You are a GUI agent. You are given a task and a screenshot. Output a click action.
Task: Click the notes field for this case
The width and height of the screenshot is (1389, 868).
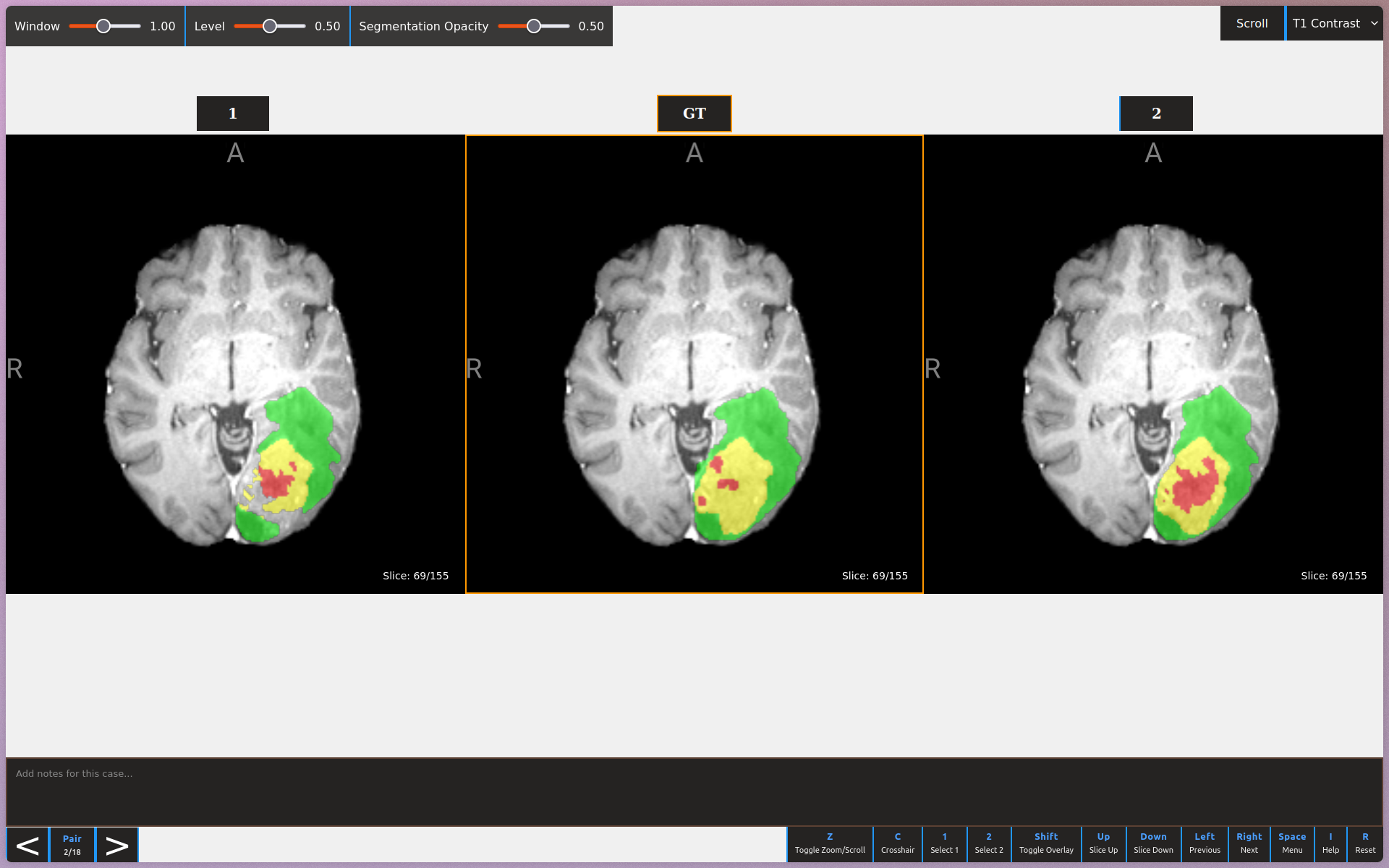694,791
